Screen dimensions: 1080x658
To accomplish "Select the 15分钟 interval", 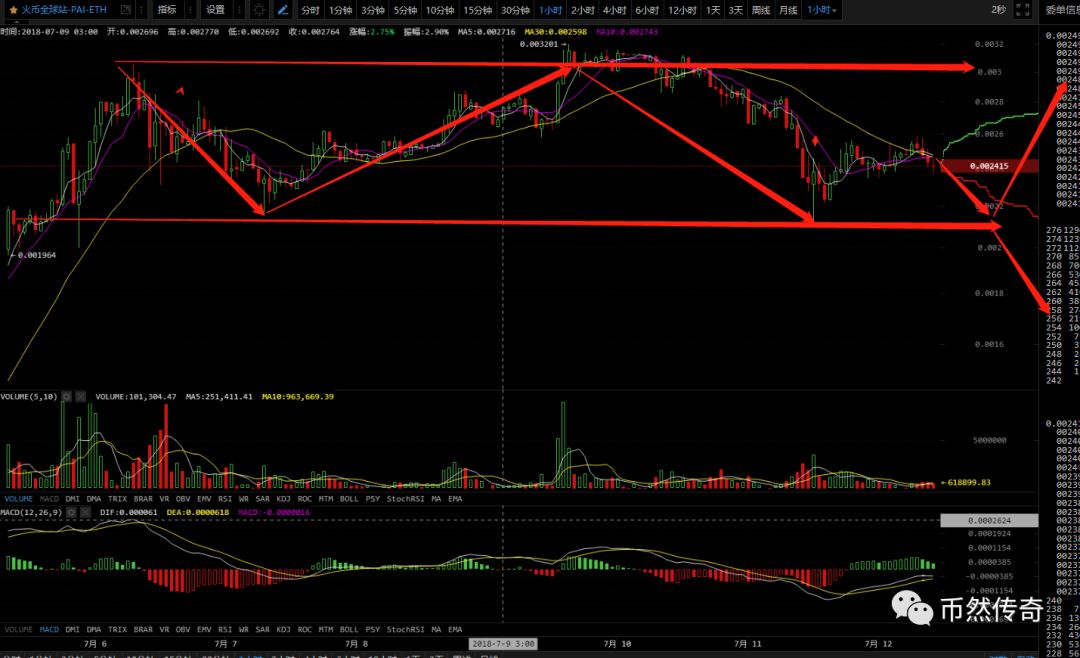I will [x=477, y=10].
